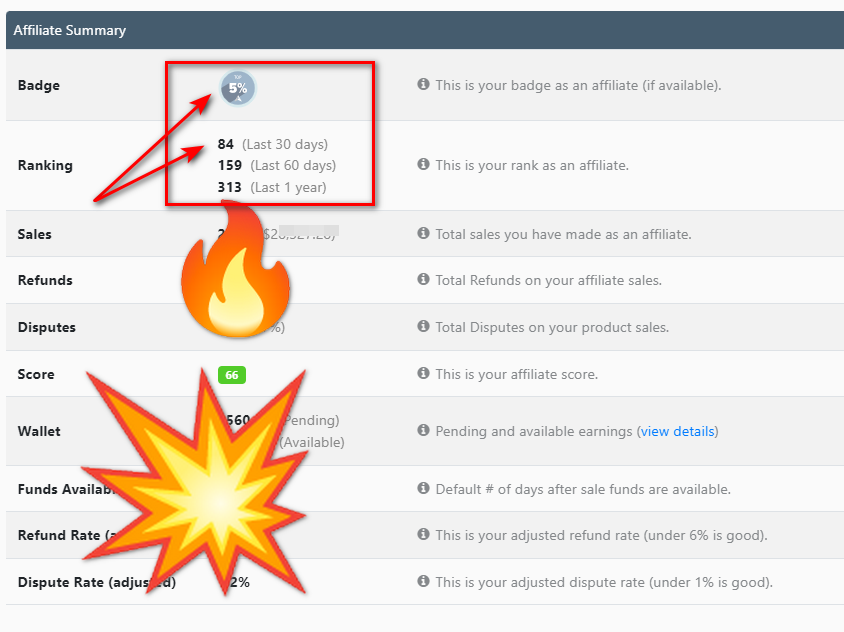The image size is (844, 632).
Task: Click info icon for adjusted refund rate
Action: click(424, 535)
